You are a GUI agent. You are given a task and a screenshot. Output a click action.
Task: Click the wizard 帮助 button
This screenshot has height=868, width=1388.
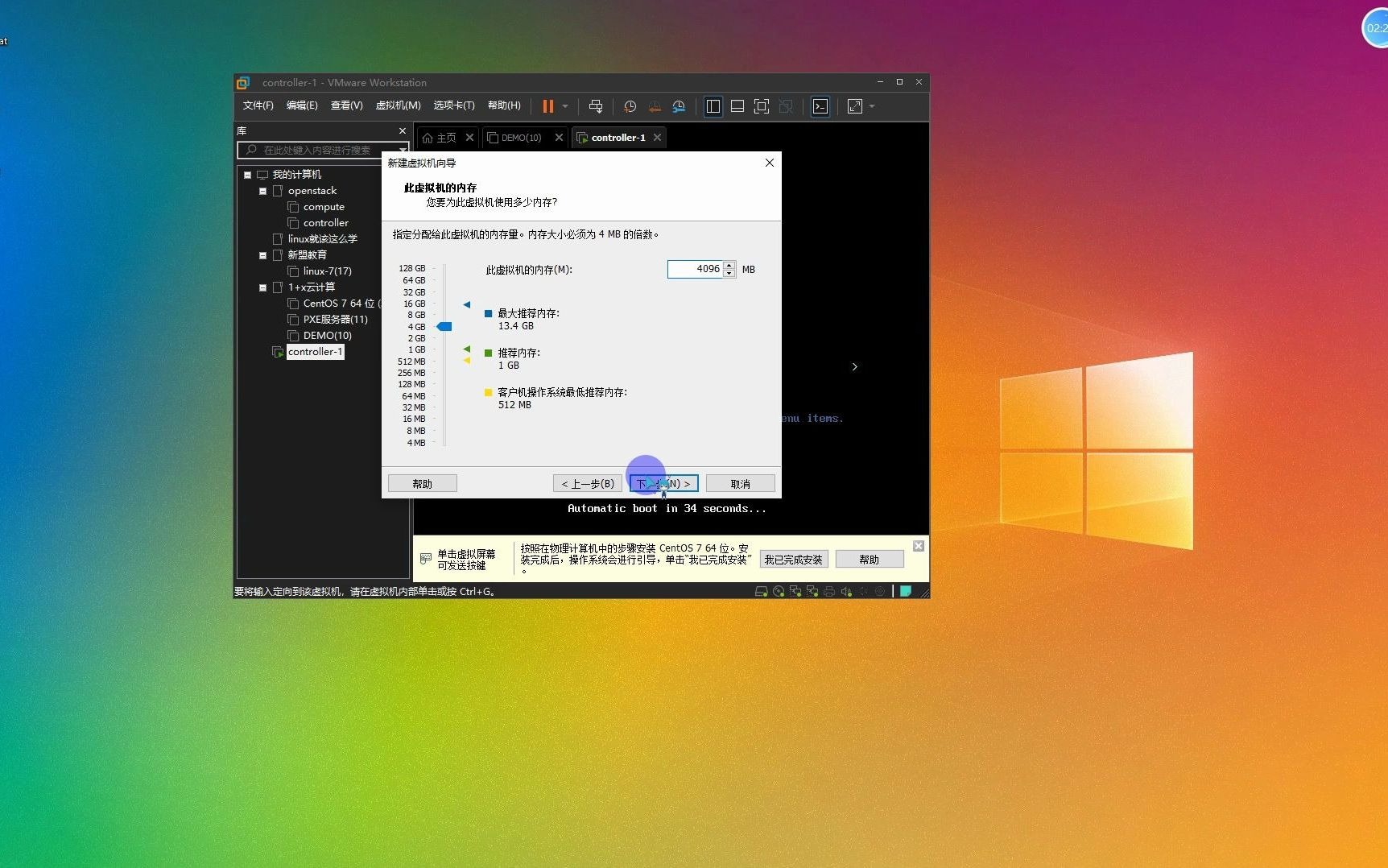423,484
